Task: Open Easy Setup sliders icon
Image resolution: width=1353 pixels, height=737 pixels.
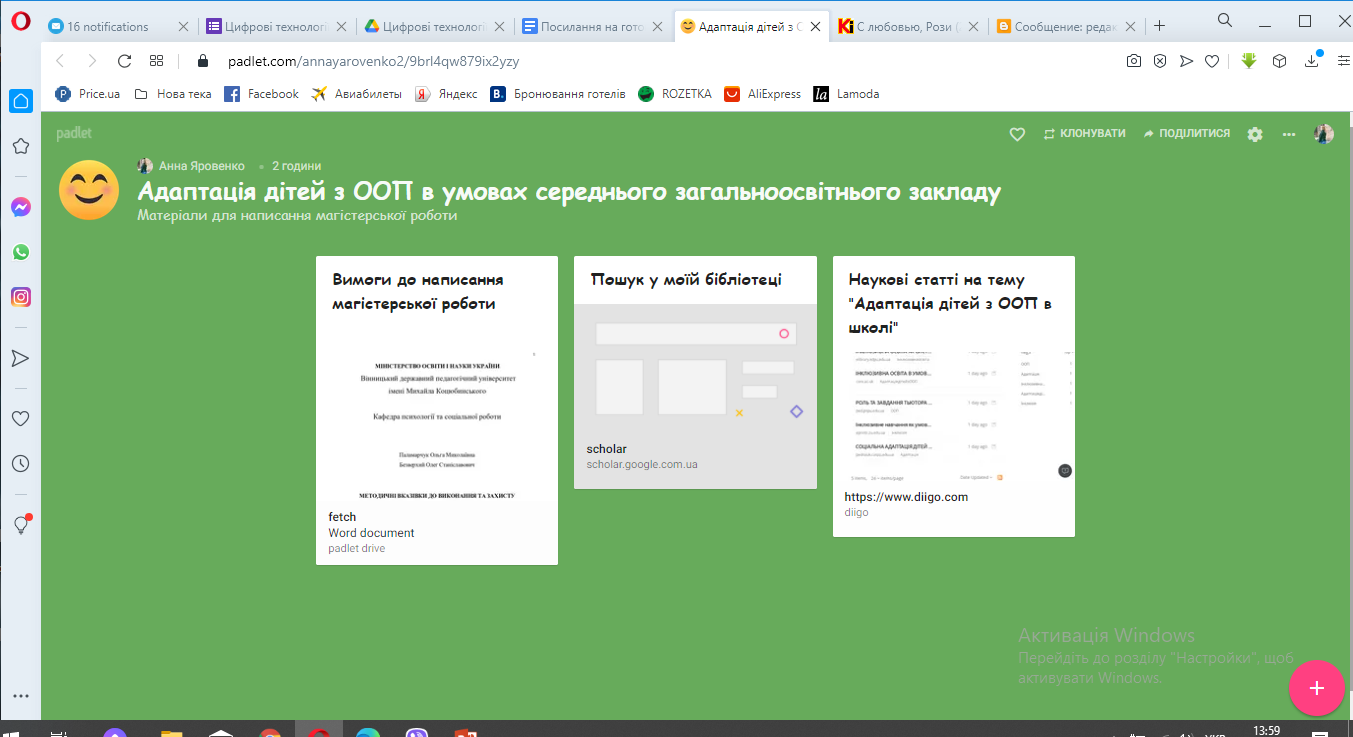Action: pos(1342,61)
